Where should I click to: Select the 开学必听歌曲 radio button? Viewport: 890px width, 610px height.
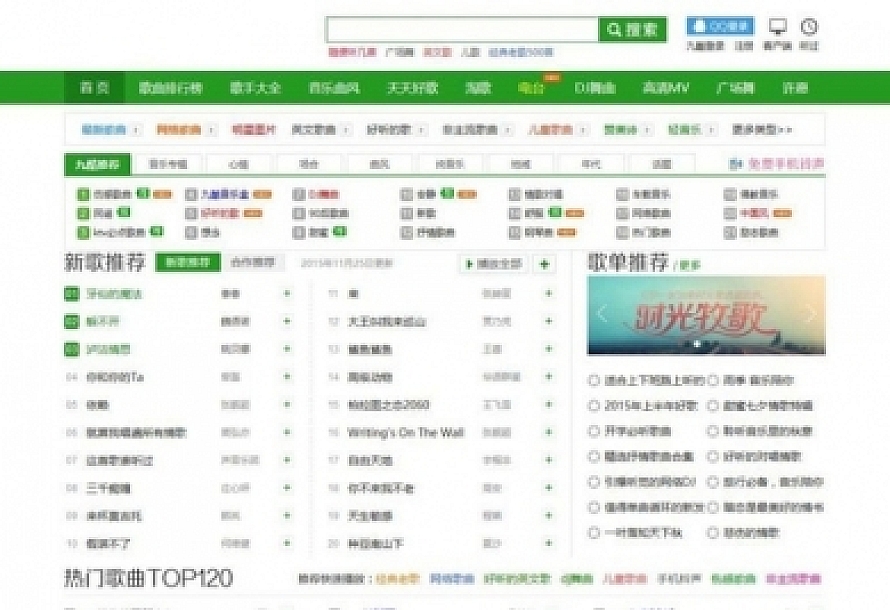(594, 431)
